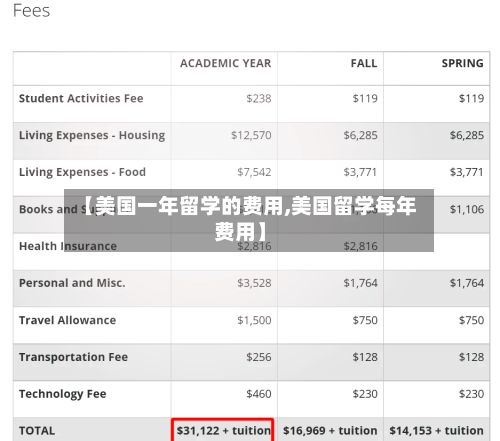Select Fall $2,816 Health Insurance value
This screenshot has height=441, width=500.
[361, 246]
